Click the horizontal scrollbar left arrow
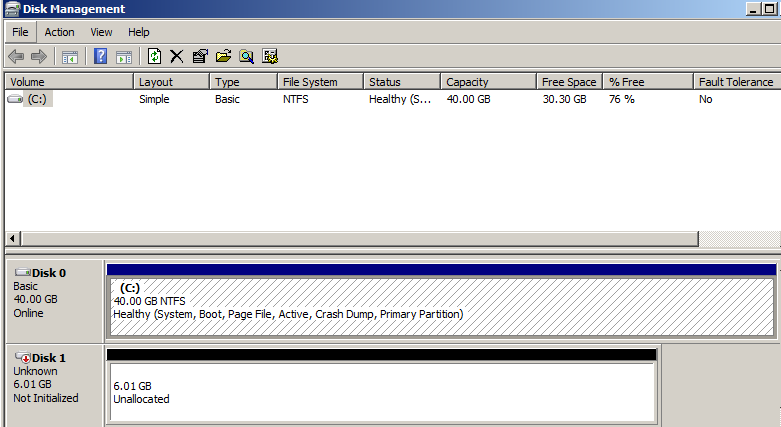 (13, 239)
